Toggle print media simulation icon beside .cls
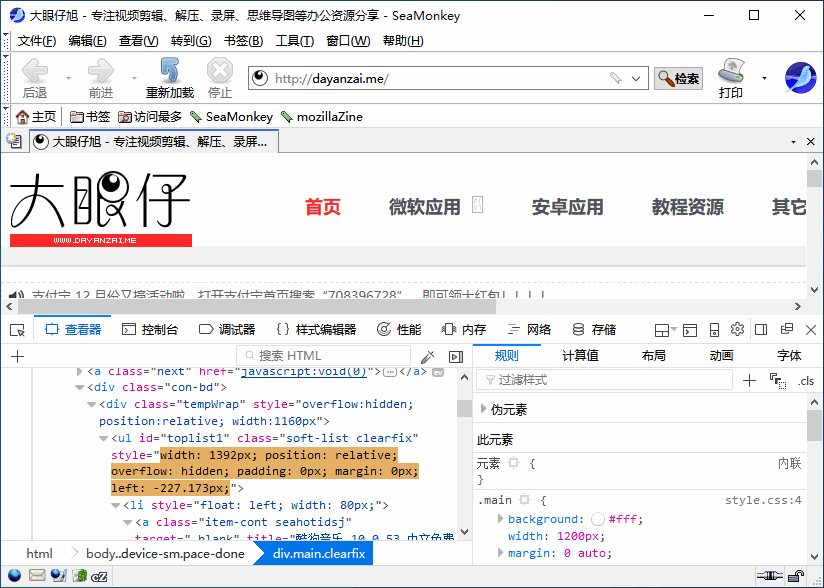 click(x=777, y=380)
